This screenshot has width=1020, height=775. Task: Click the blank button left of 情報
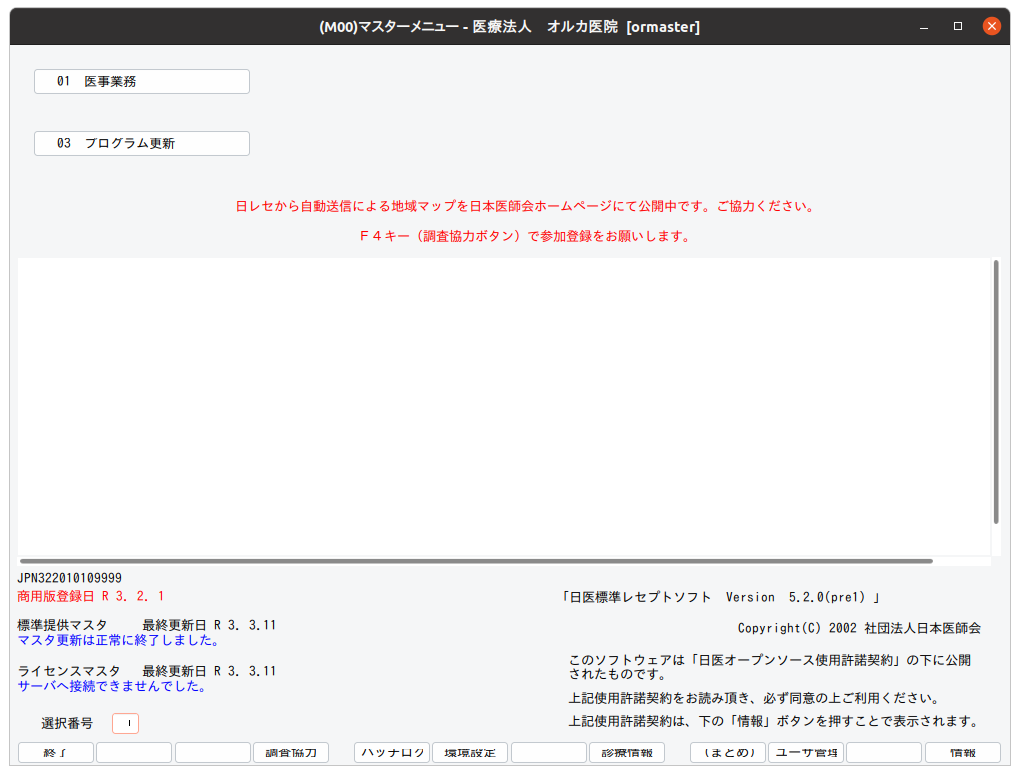point(884,752)
